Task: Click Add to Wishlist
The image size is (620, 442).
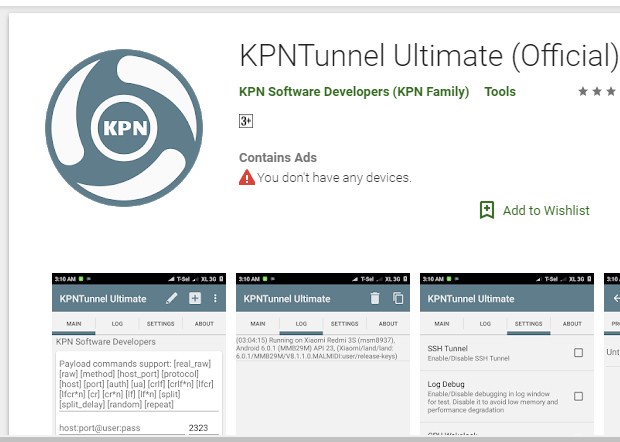Action: click(x=535, y=210)
